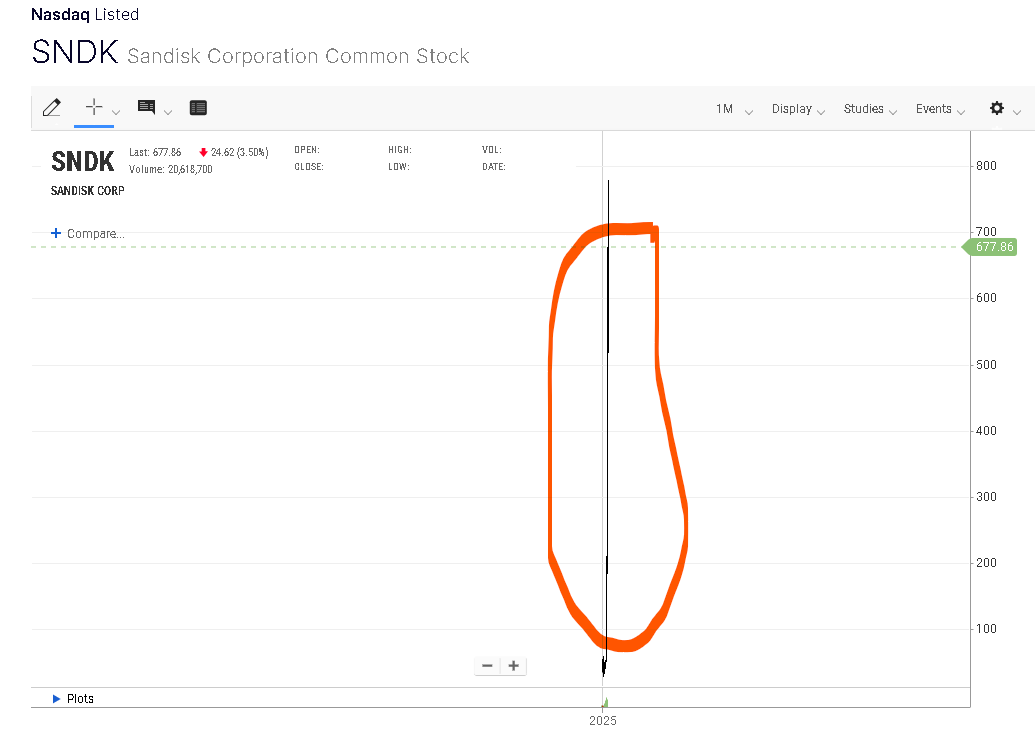Viewport: 1036px width, 746px height.
Task: Open the data table view icon
Action: [198, 108]
